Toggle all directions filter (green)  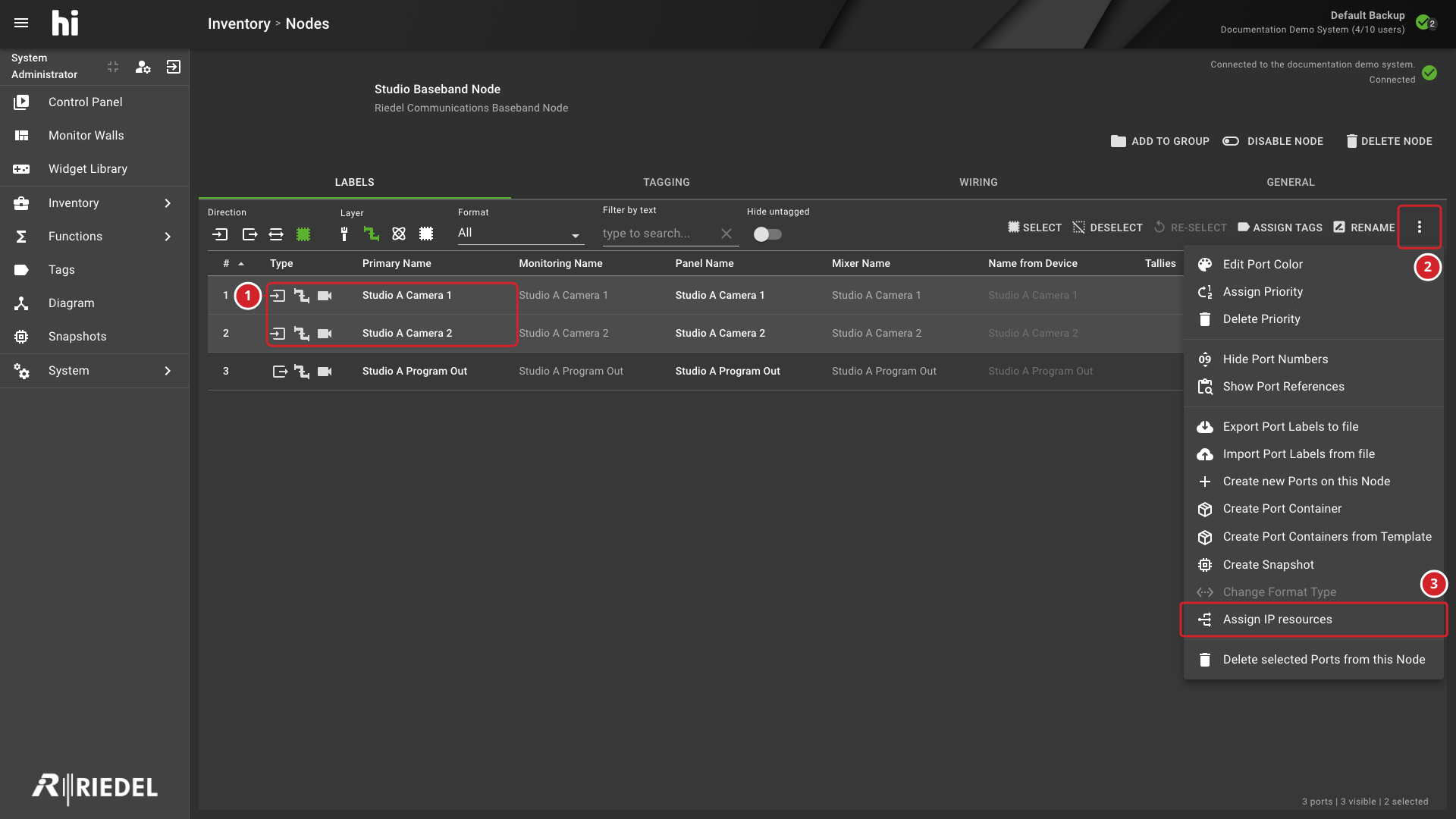tap(303, 234)
